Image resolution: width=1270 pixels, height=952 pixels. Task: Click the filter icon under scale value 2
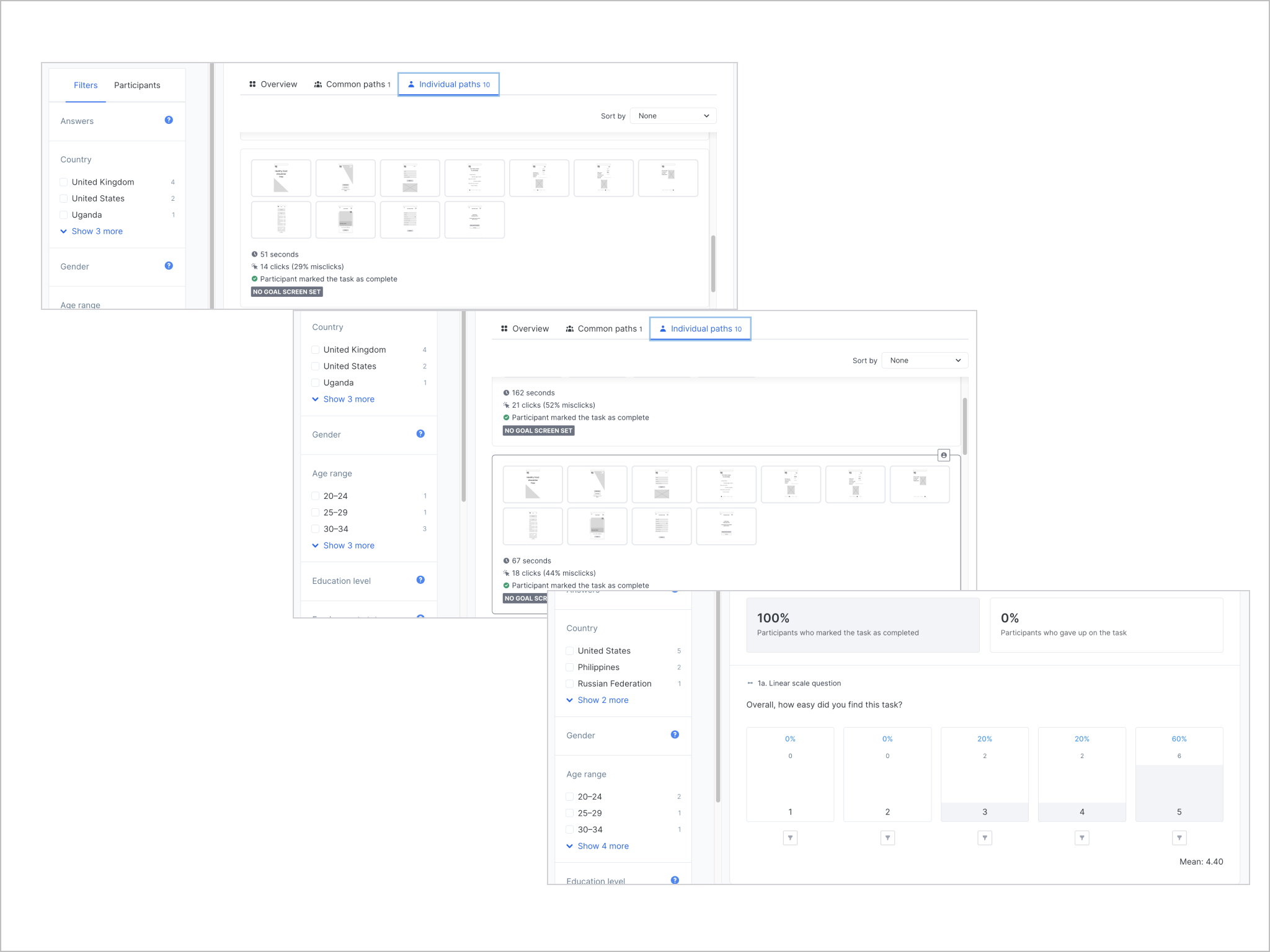click(887, 838)
